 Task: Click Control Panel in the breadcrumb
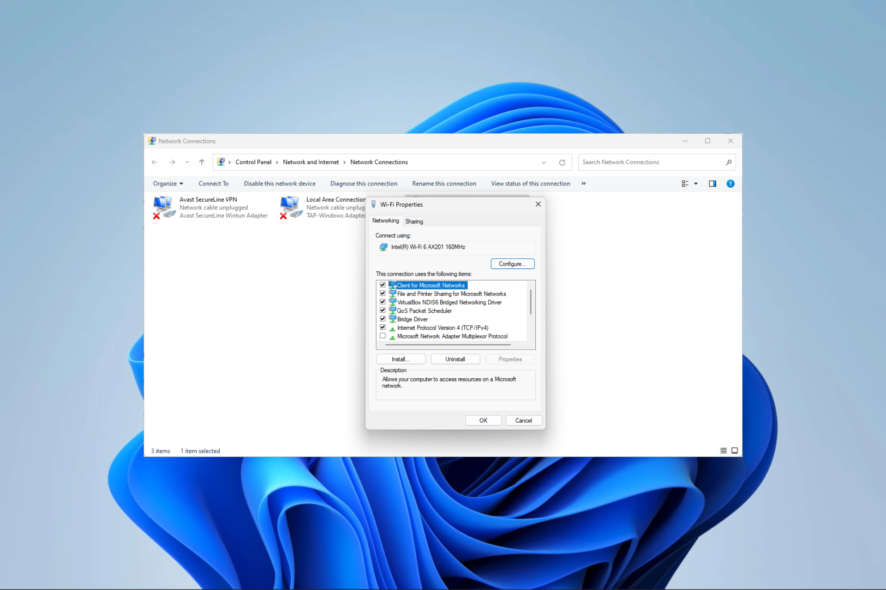pos(253,162)
